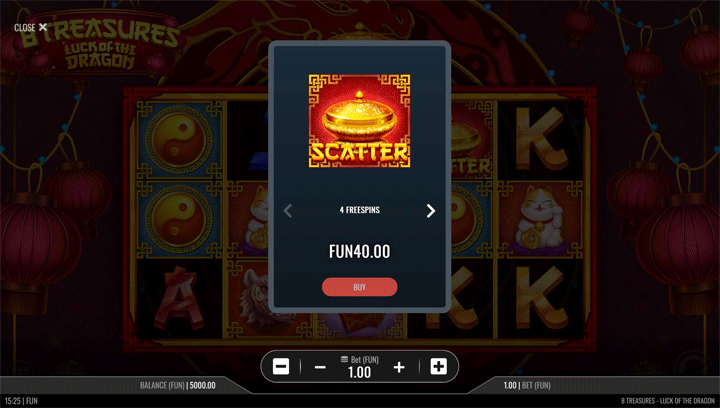The width and height of the screenshot is (720, 408).
Task: Click the red BUY button
Action: click(360, 287)
